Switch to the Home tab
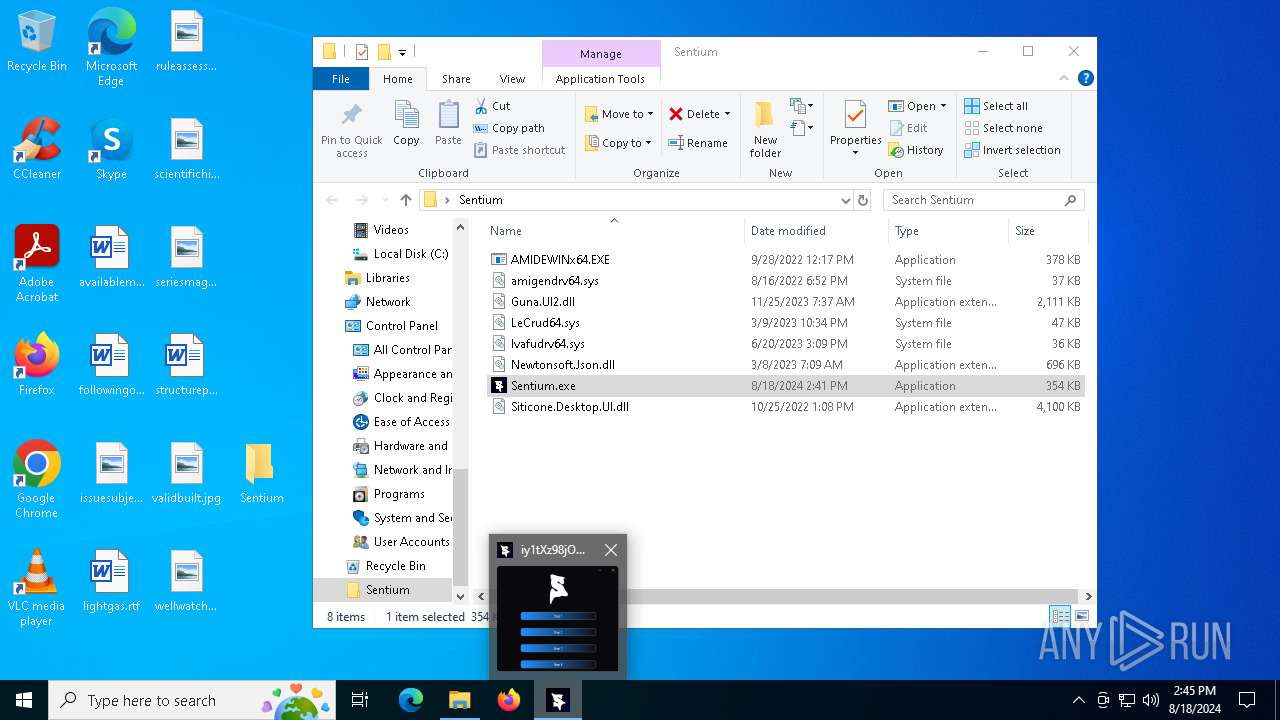 [397, 79]
